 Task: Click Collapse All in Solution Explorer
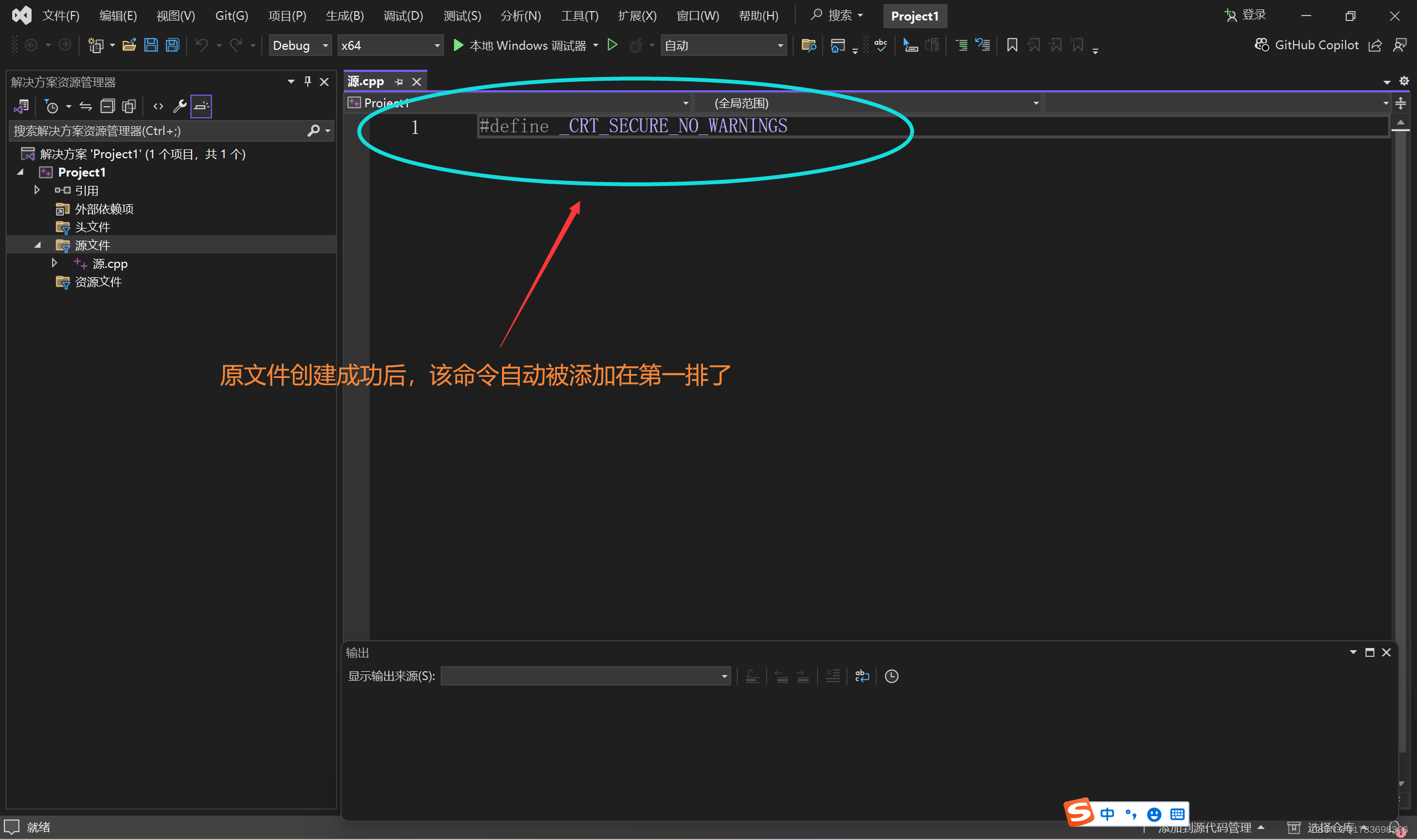(x=107, y=106)
